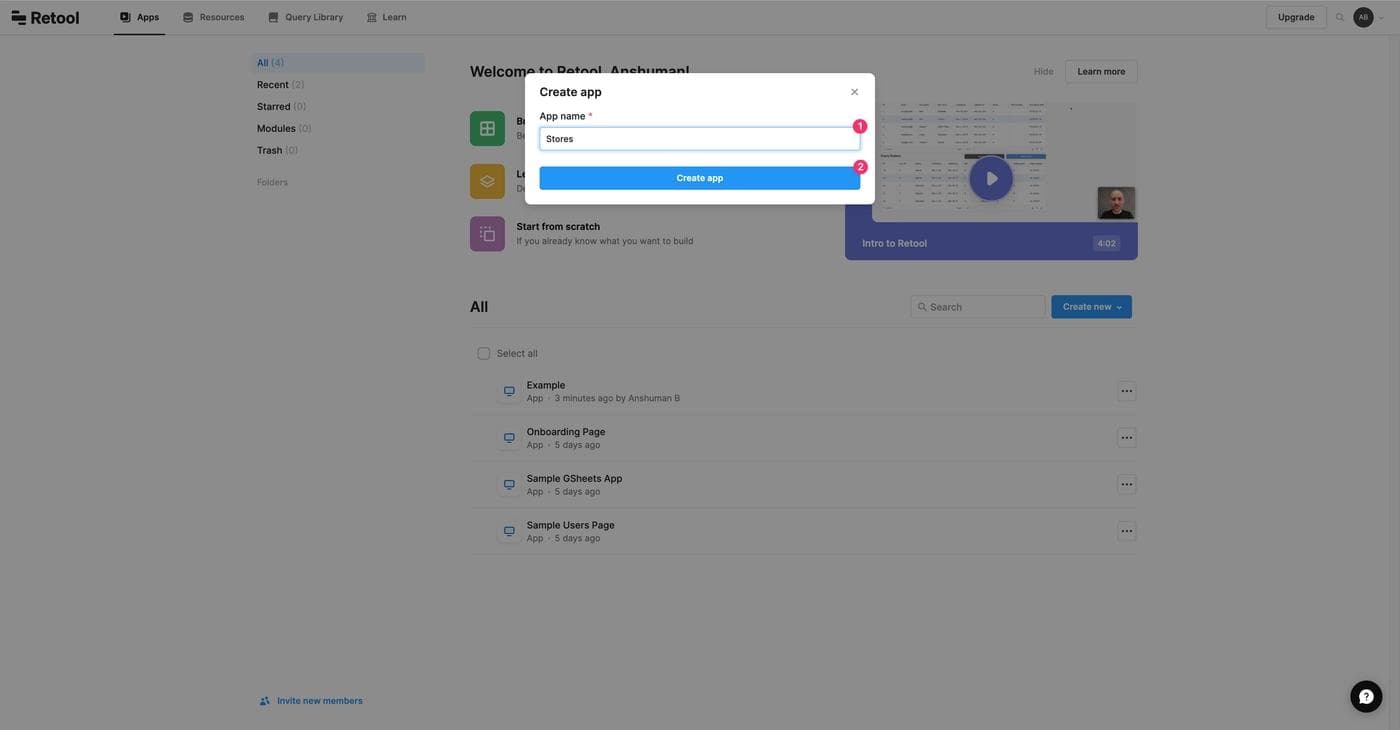This screenshot has height=730, width=1400.
Task: Open the three-dot menu for Example app
Action: (1126, 391)
